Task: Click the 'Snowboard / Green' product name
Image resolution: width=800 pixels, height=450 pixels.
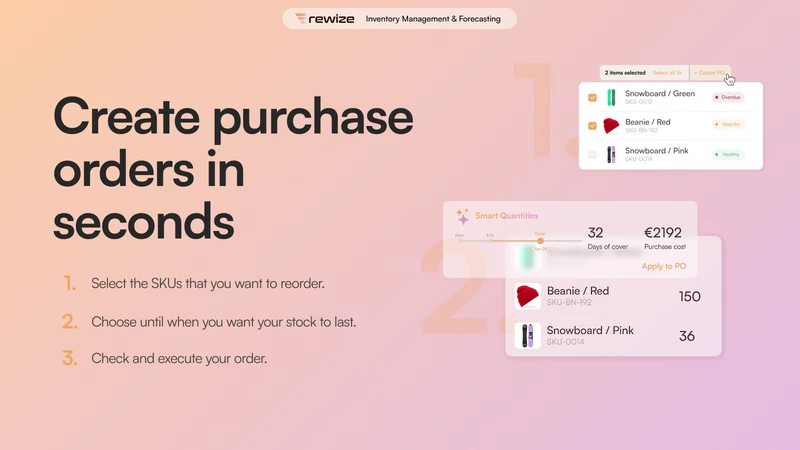Action: pos(660,93)
